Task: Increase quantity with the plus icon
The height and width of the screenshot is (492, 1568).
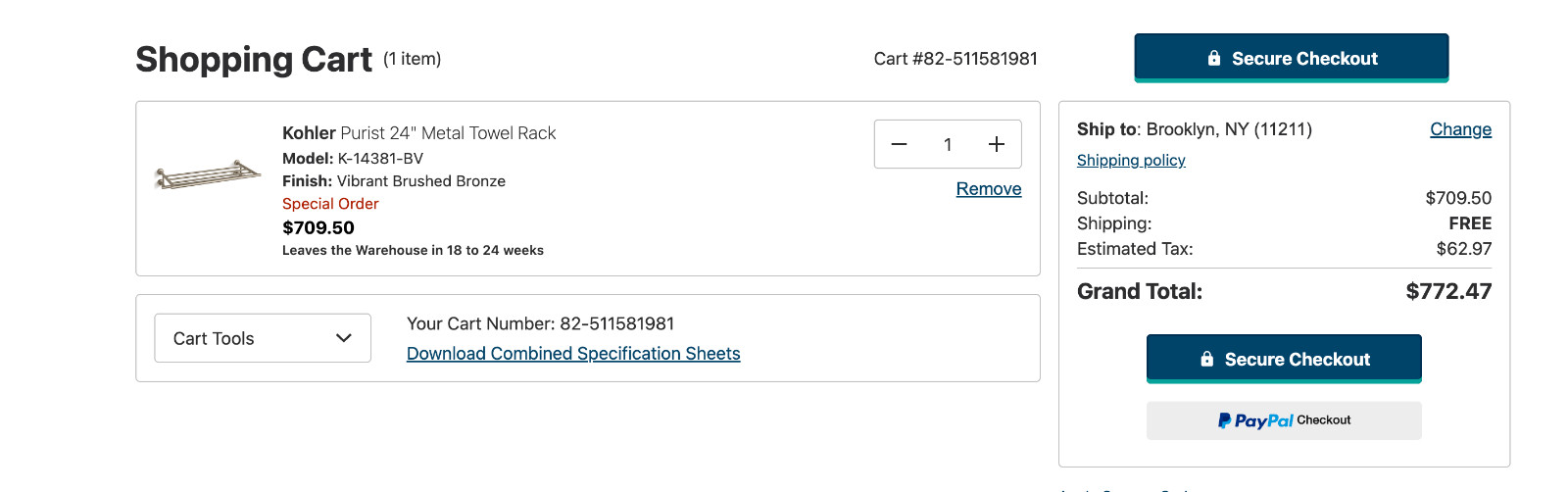Action: tap(997, 144)
